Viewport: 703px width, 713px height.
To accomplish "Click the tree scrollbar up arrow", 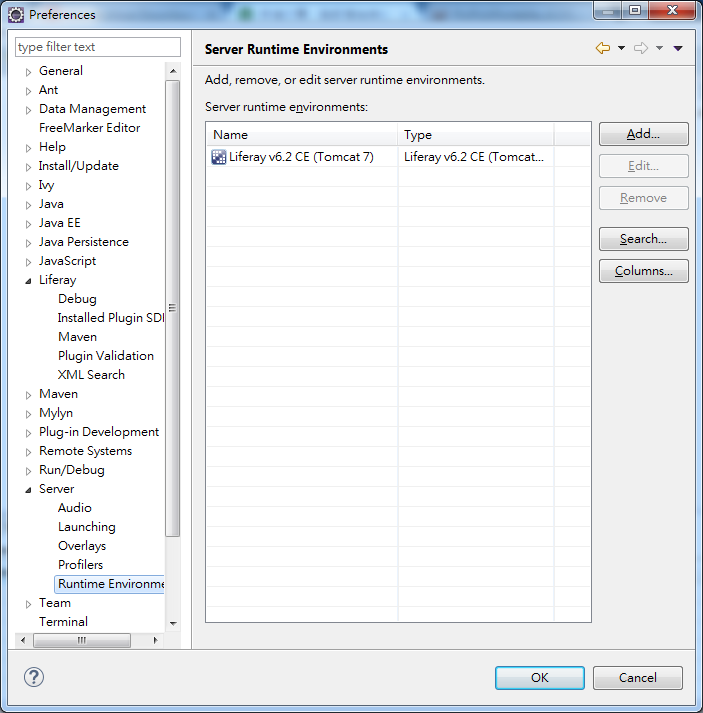I will [173, 71].
